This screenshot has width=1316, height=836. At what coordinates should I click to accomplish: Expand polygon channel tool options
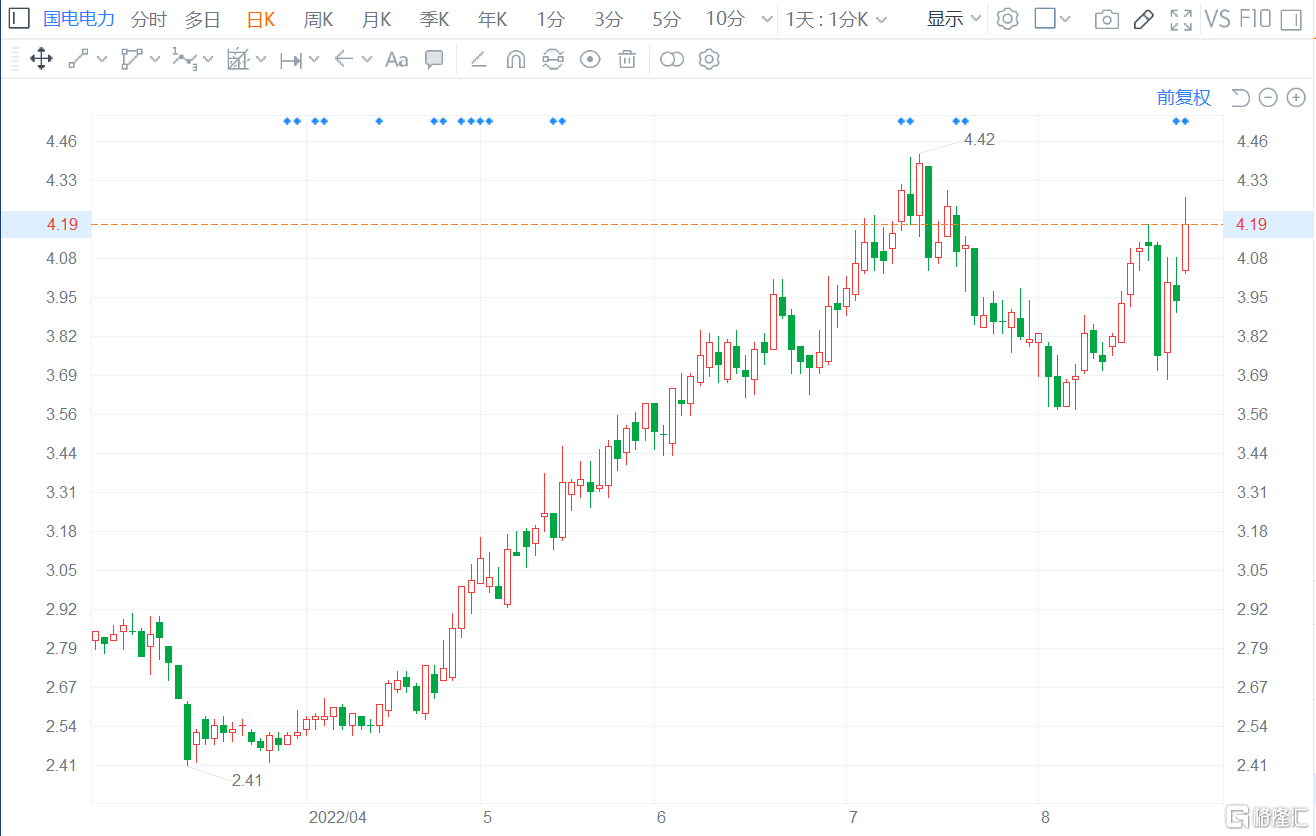[x=155, y=59]
